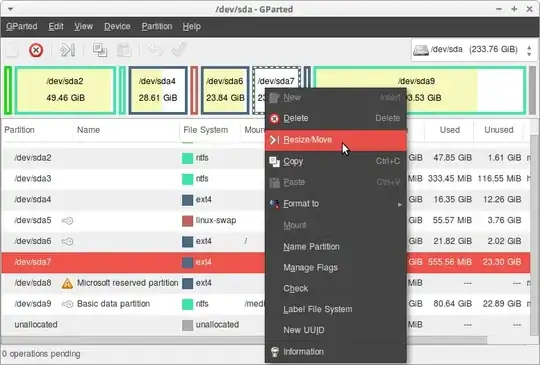The width and height of the screenshot is (540, 365).
Task: Open the Partition menu
Action: coord(157,27)
